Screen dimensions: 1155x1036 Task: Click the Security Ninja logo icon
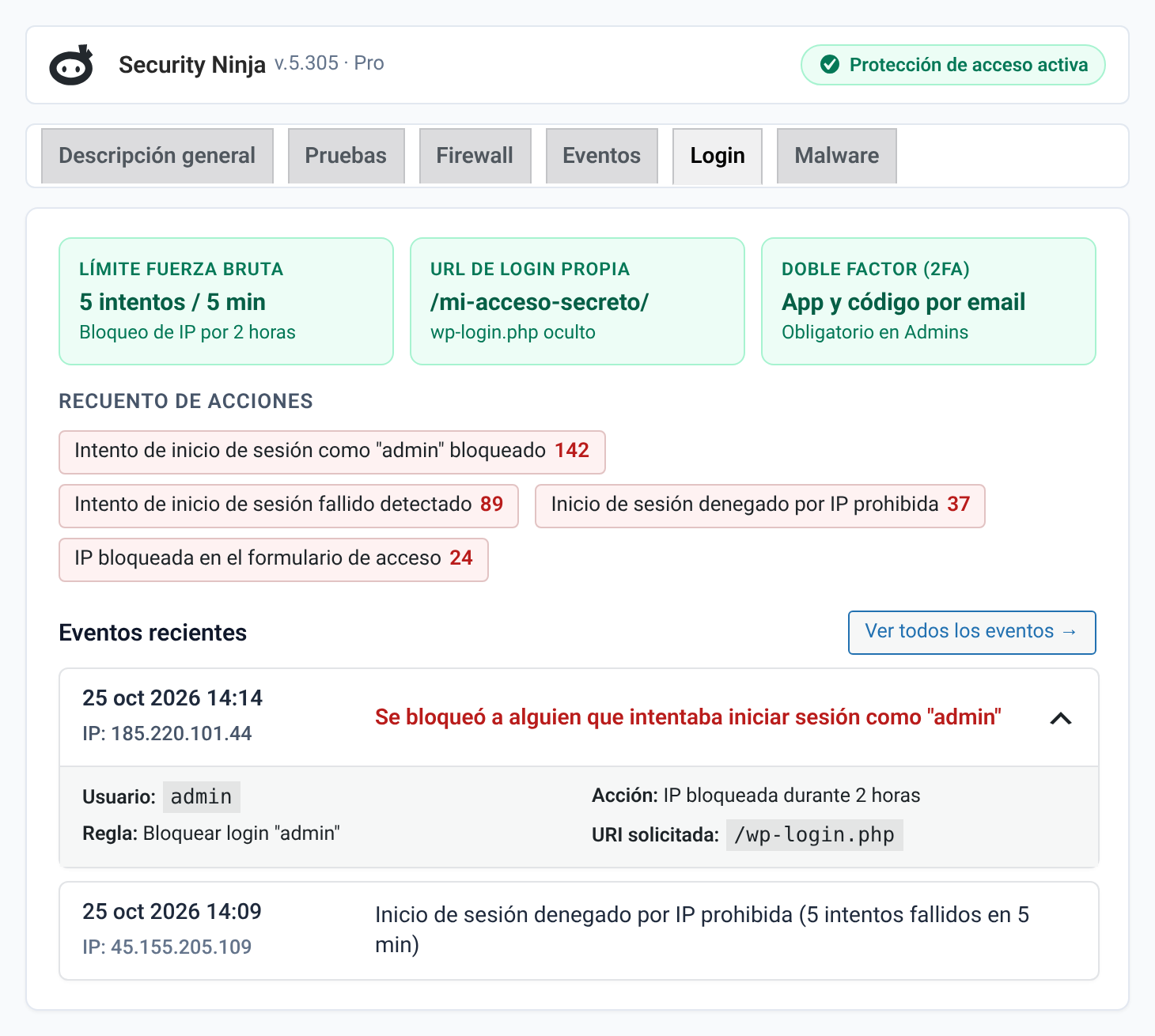[x=72, y=65]
